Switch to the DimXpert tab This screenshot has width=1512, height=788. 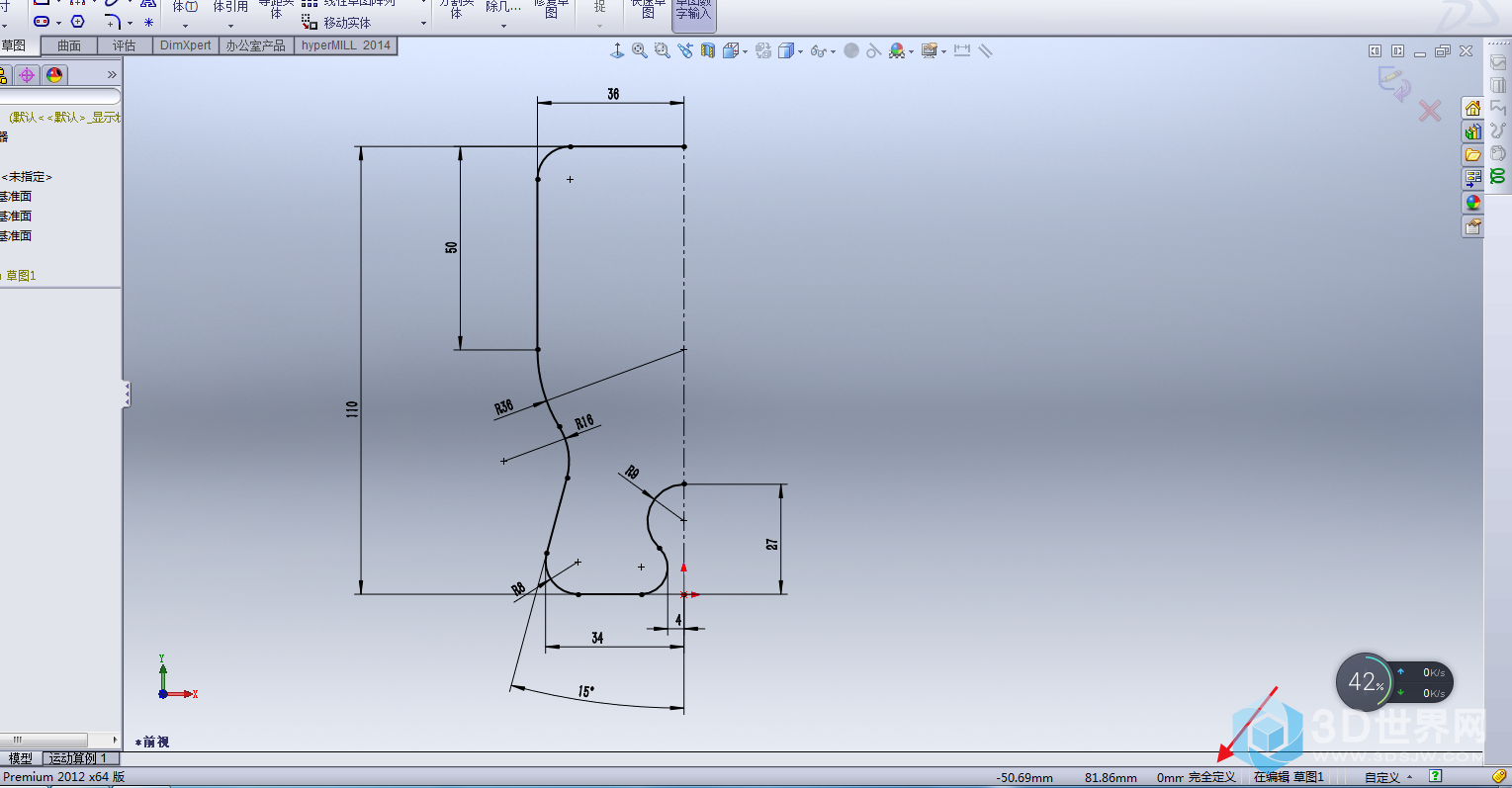[x=186, y=45]
